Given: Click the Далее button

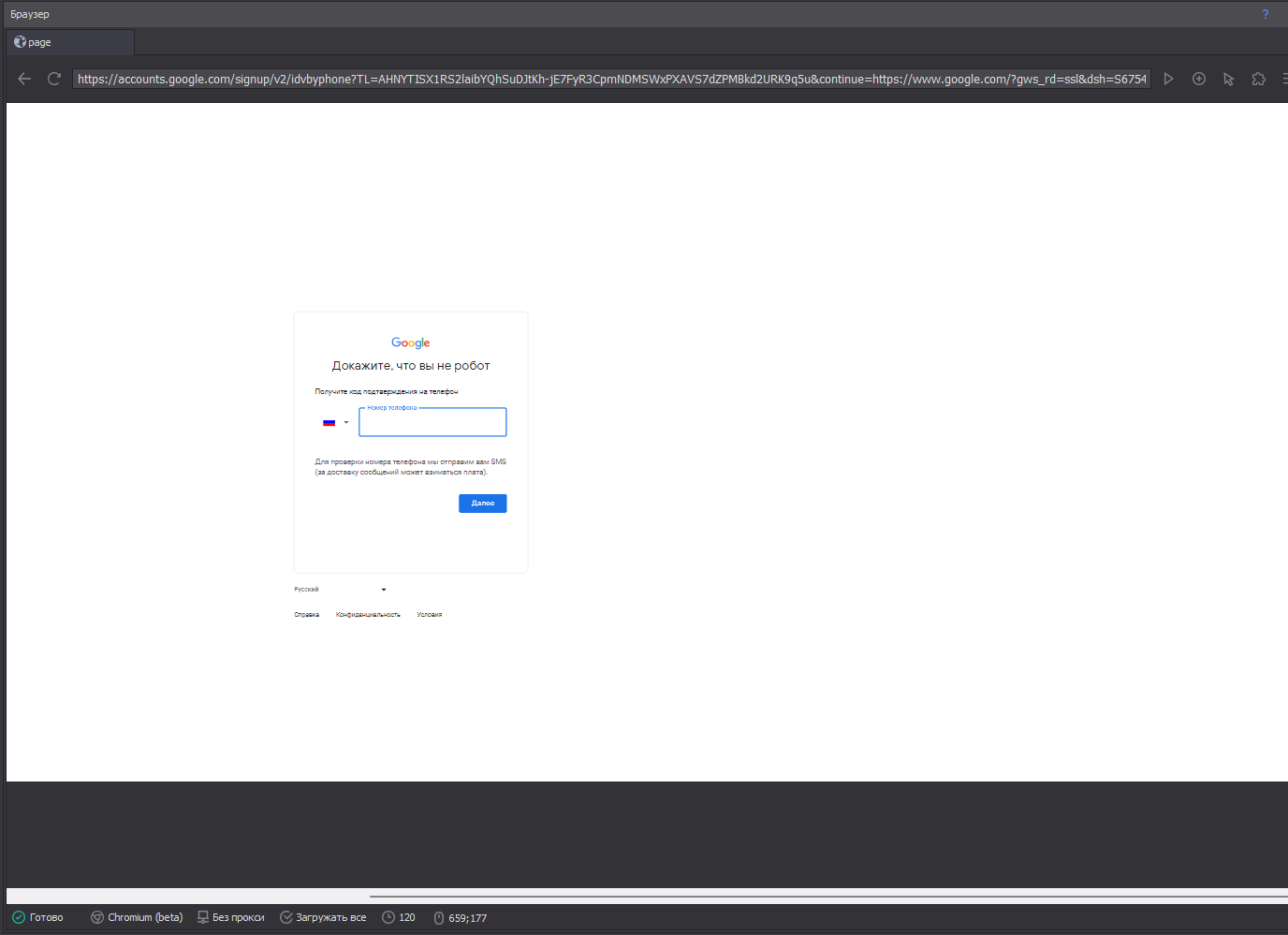Looking at the screenshot, I should click(x=483, y=504).
